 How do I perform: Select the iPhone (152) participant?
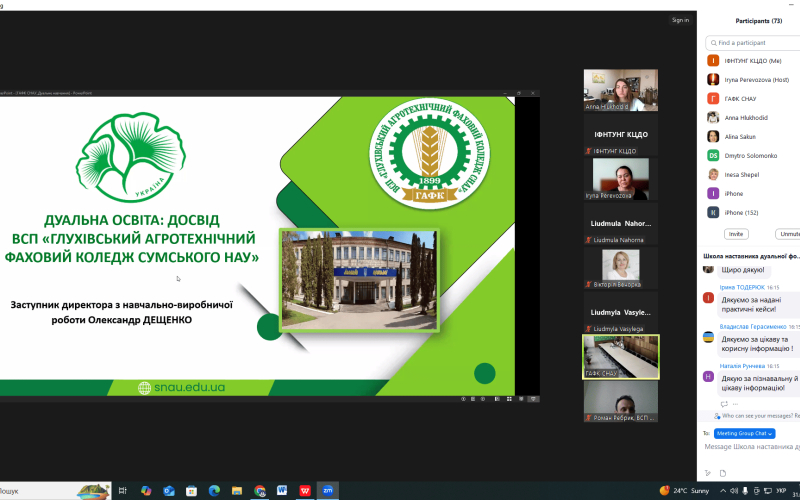click(x=753, y=212)
